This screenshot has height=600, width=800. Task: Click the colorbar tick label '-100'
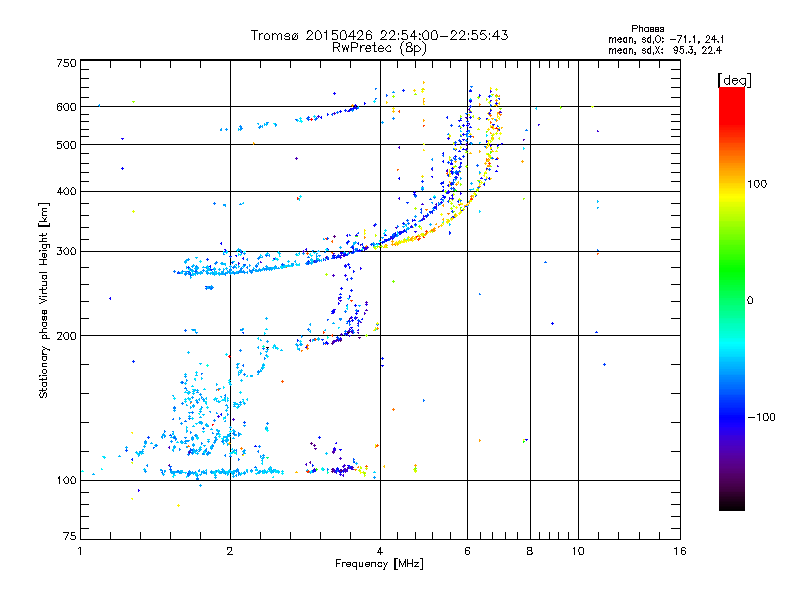[761, 417]
